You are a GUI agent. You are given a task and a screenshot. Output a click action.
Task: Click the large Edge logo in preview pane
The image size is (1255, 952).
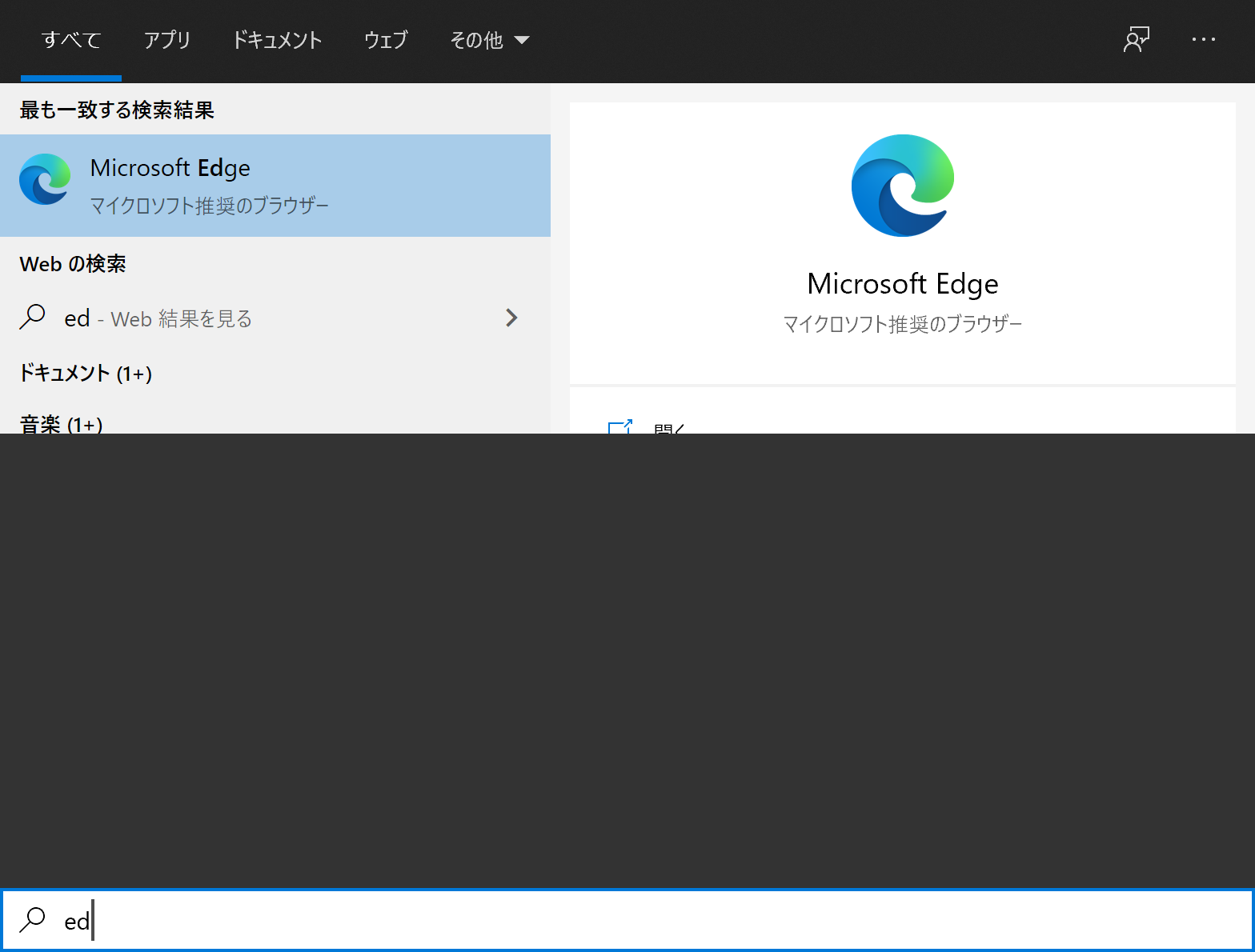coord(903,186)
